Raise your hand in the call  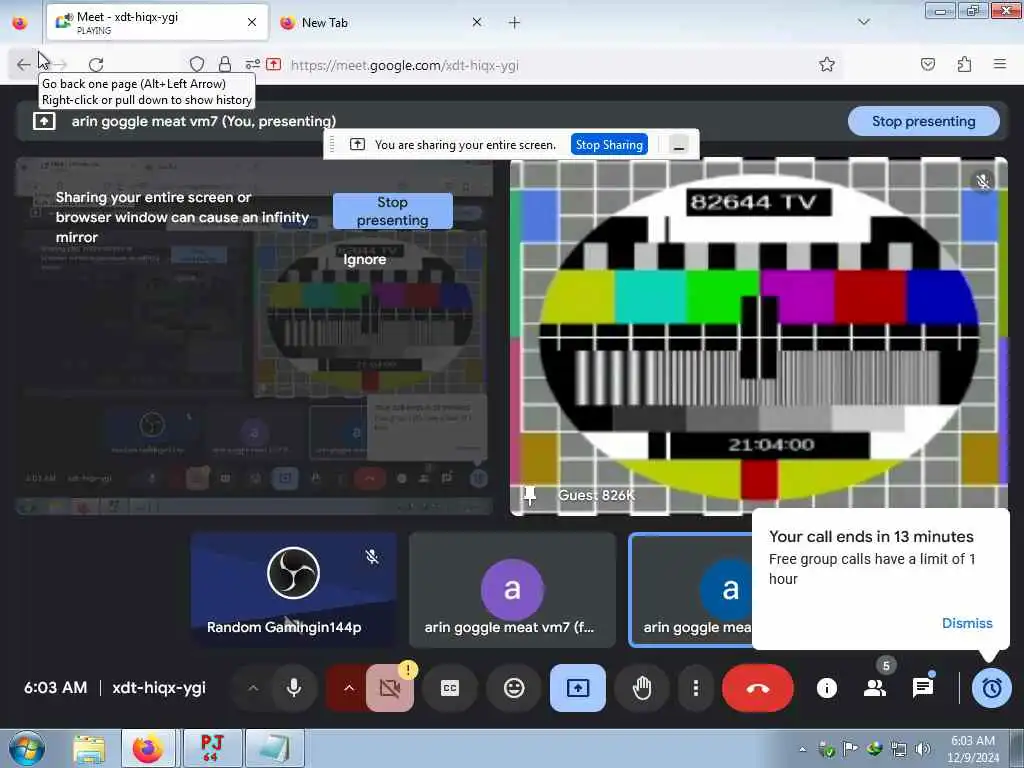642,688
